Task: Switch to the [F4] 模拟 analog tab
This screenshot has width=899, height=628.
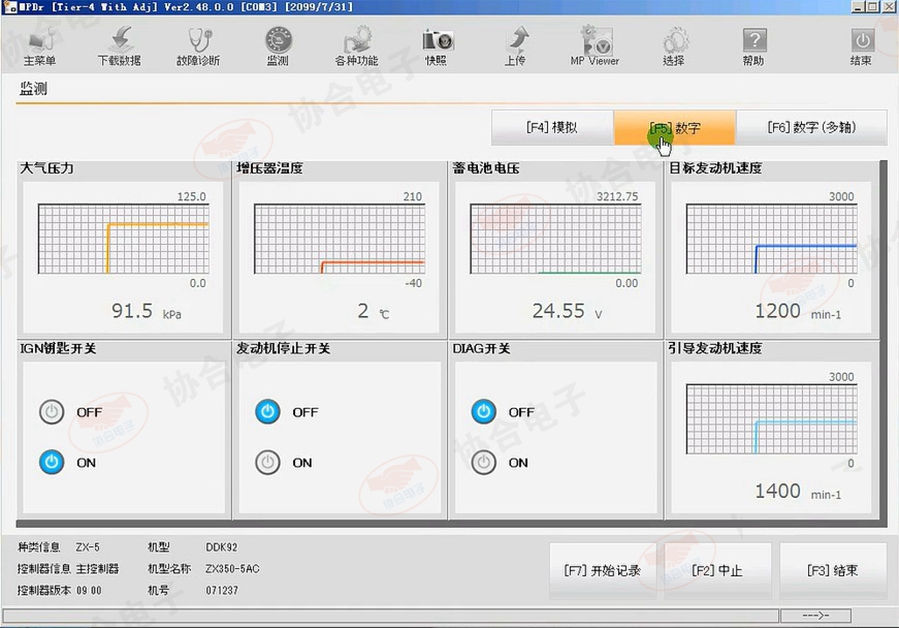Action: (x=551, y=128)
